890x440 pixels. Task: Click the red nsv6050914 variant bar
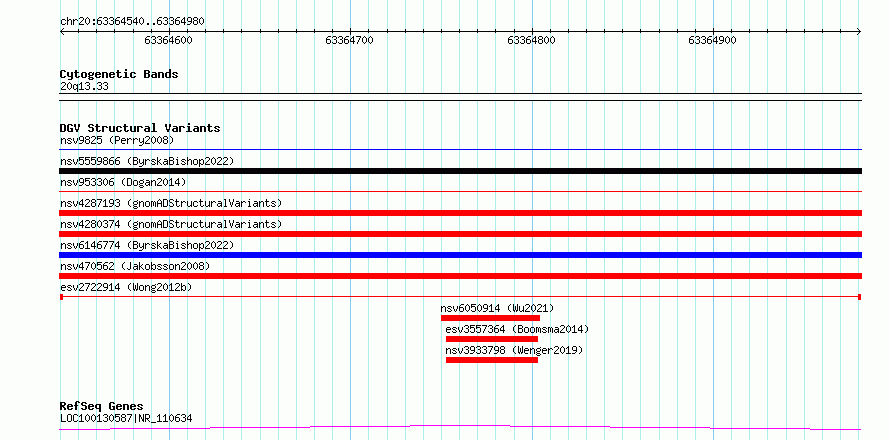(490, 318)
